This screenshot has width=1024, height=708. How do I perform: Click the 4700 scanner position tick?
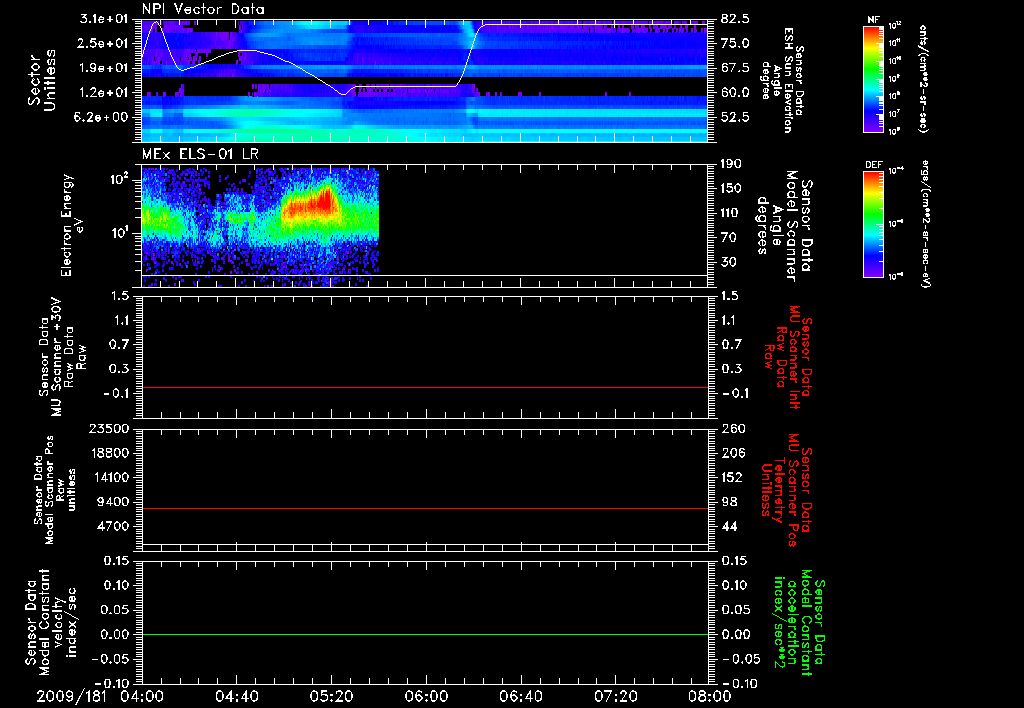tap(113, 526)
